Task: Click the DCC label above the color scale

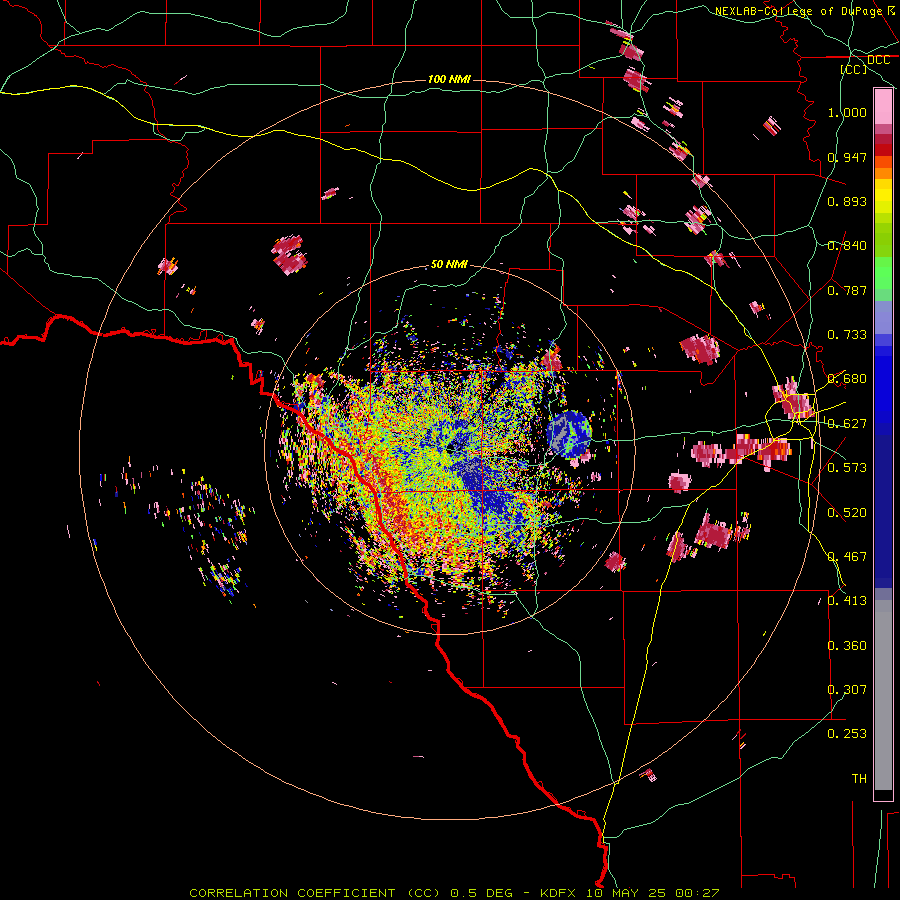Action: (x=879, y=60)
